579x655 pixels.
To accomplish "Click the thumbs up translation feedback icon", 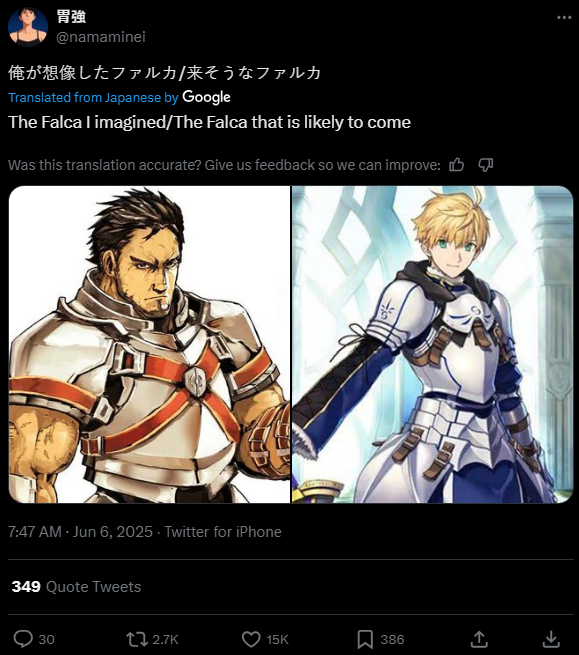I will 456,165.
